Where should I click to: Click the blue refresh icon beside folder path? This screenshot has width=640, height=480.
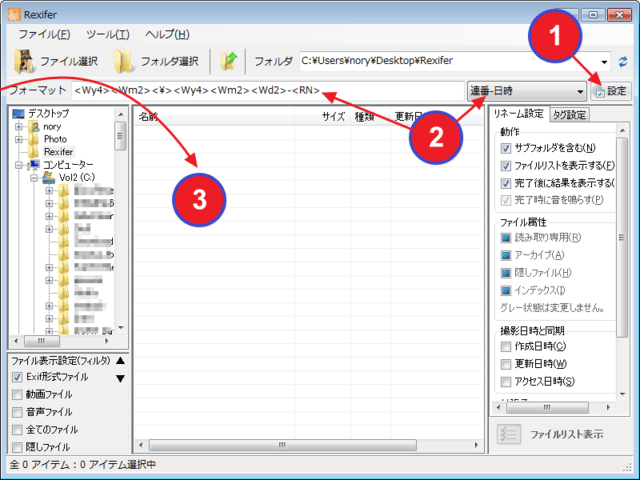(x=624, y=61)
